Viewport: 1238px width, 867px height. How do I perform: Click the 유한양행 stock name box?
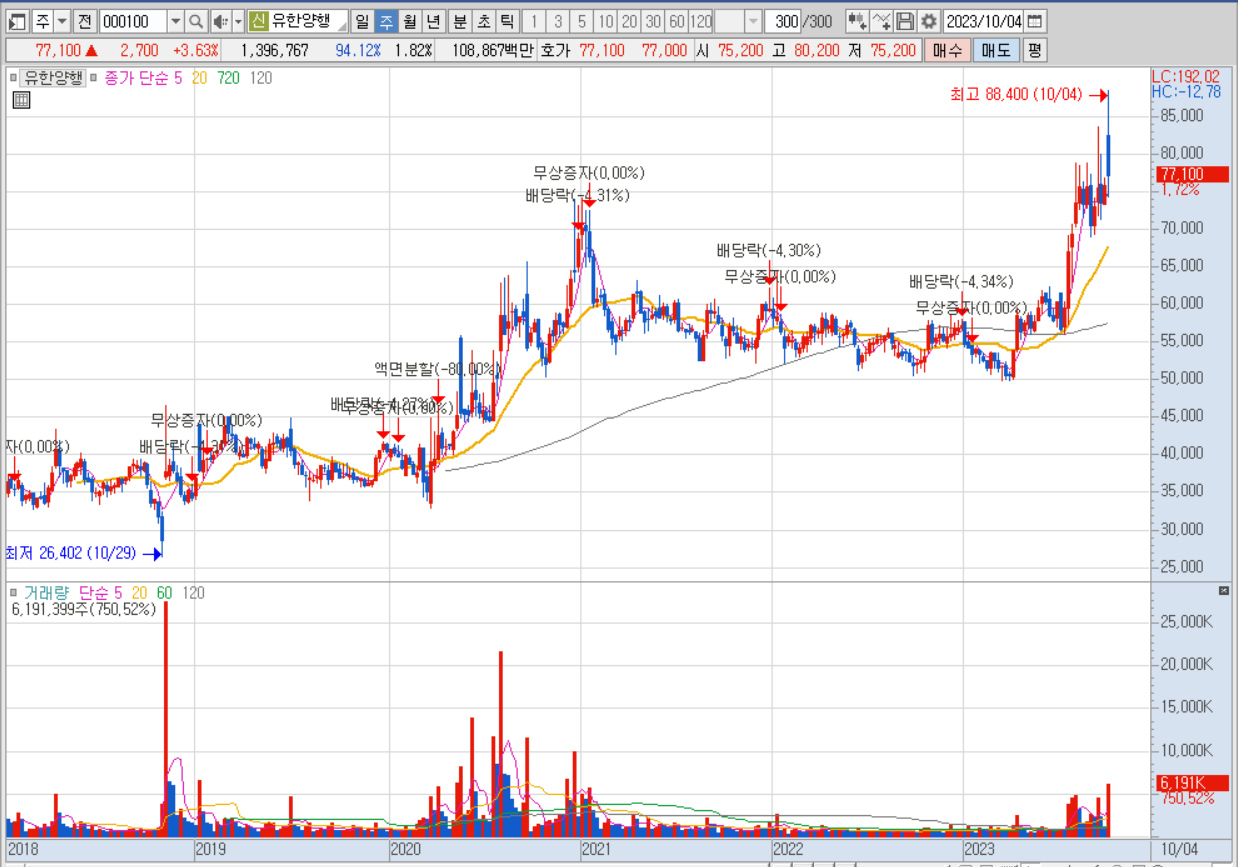[x=307, y=21]
